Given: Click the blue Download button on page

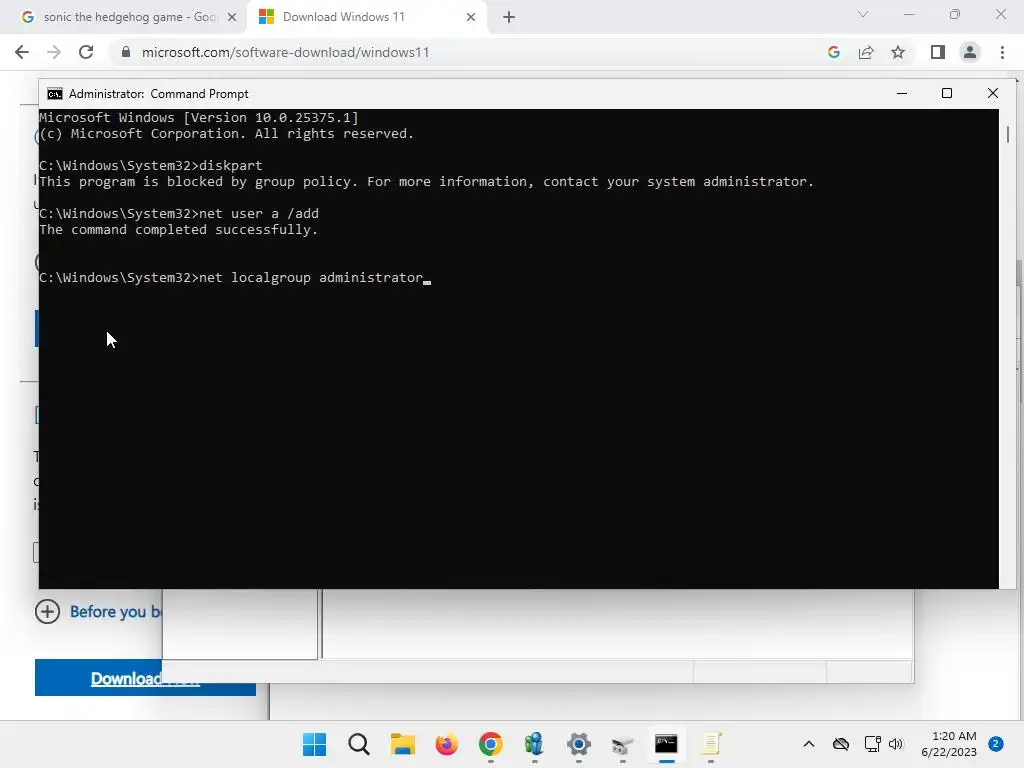Looking at the screenshot, I should click(x=145, y=678).
